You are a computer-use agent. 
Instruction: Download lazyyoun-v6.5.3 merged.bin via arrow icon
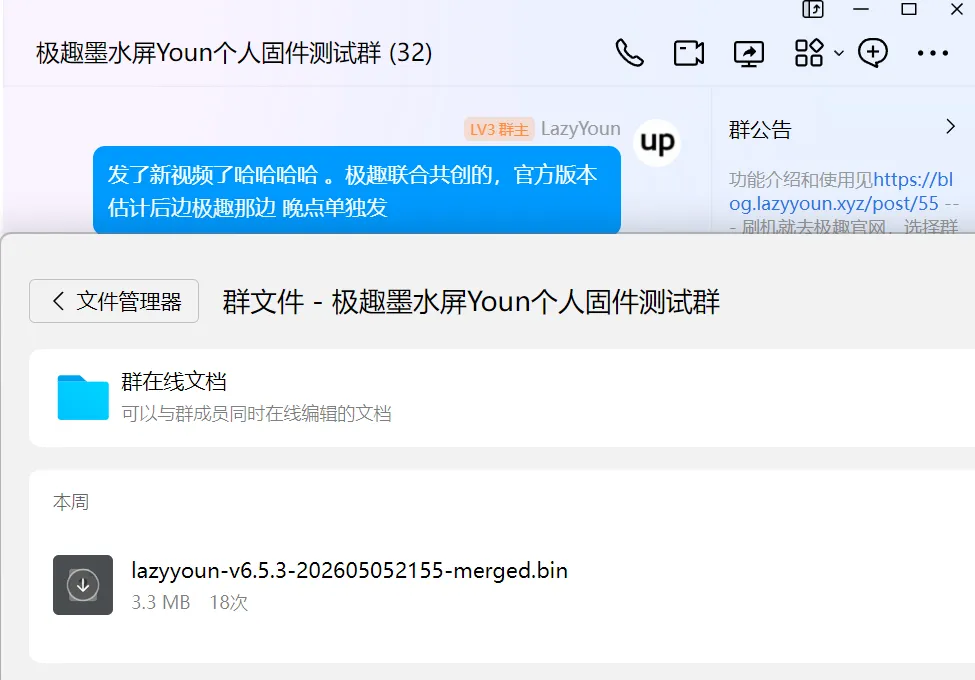coord(83,585)
